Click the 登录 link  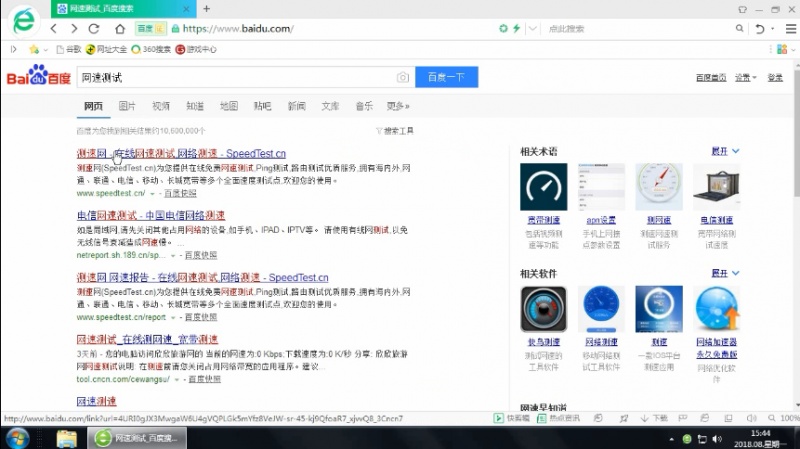coord(775,78)
